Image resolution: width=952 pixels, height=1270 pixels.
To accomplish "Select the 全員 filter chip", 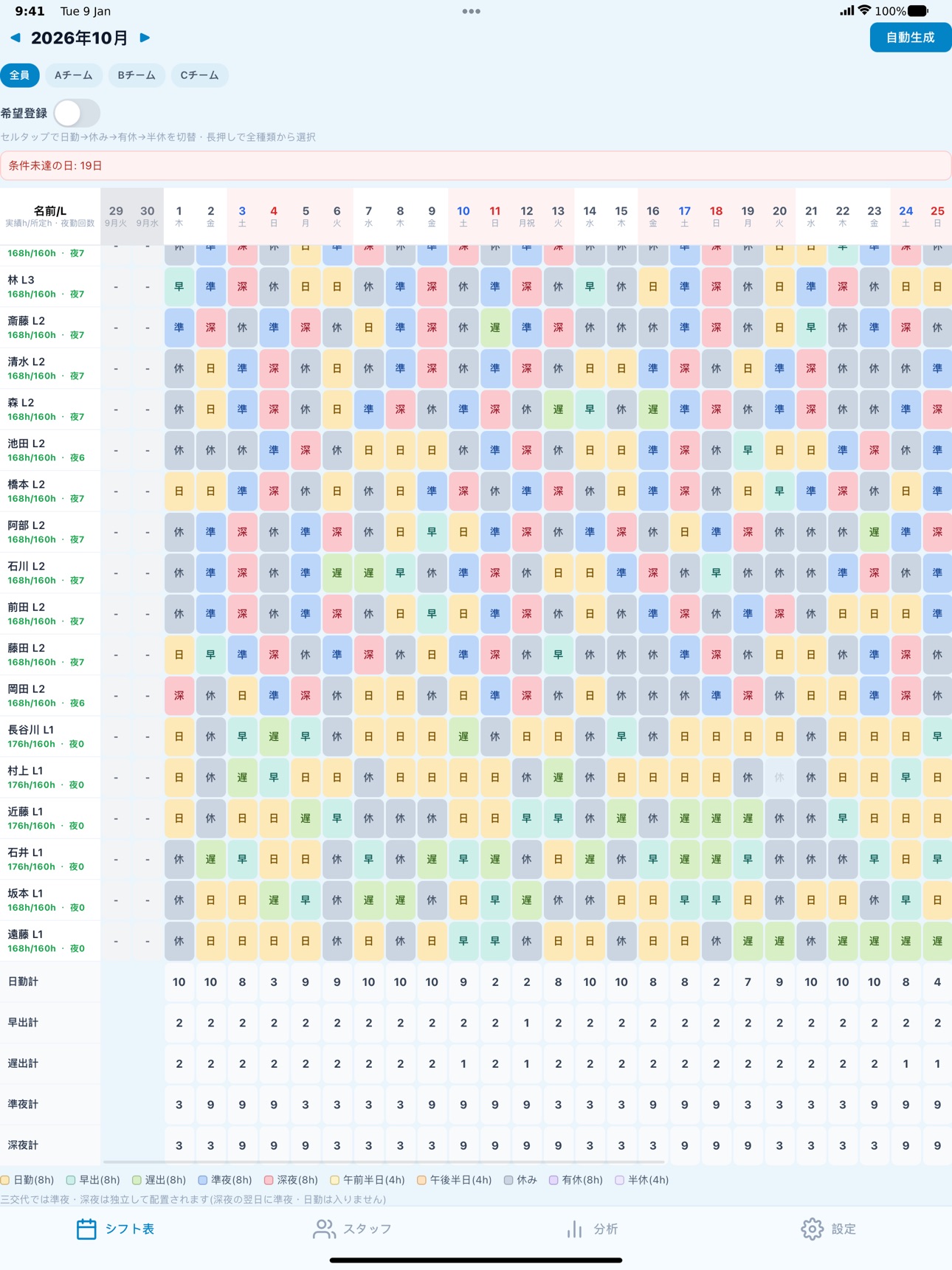I will (20, 75).
